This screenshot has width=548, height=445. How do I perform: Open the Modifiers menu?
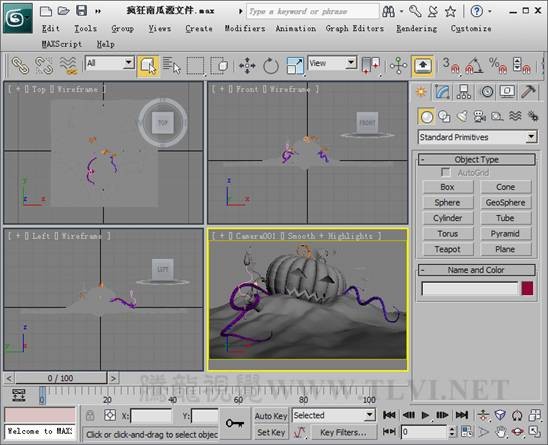[245, 28]
